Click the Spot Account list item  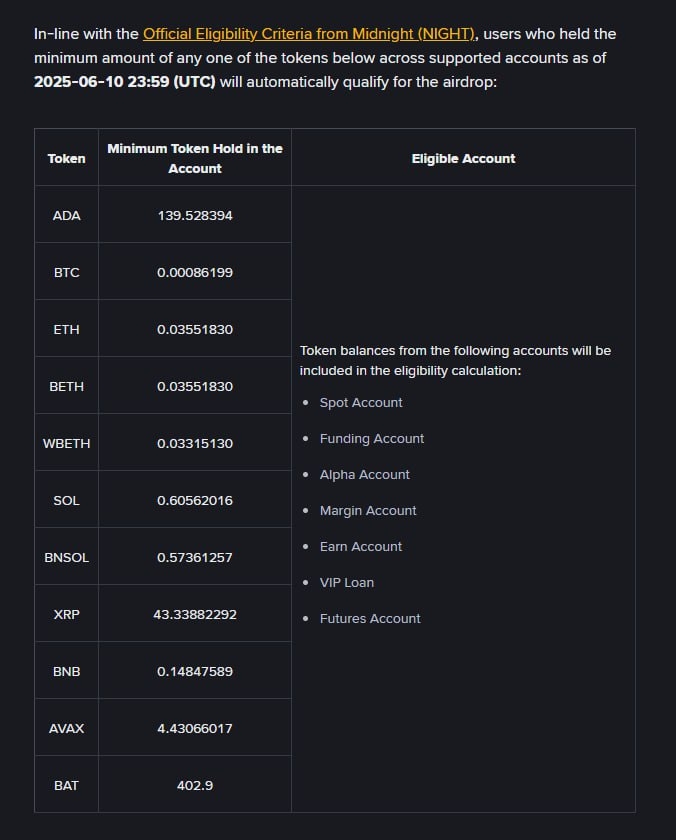click(361, 402)
